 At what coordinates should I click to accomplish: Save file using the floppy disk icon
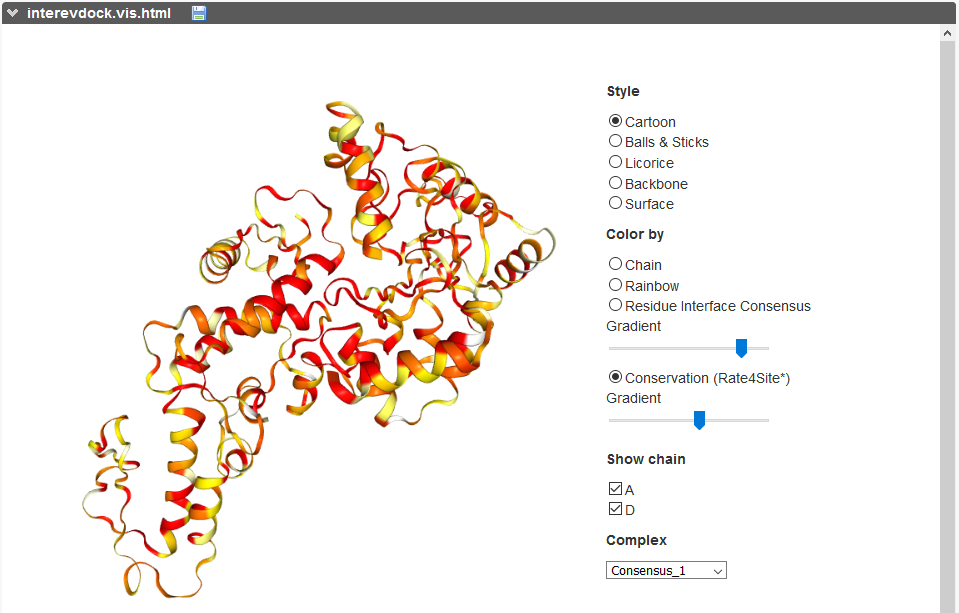pos(199,13)
